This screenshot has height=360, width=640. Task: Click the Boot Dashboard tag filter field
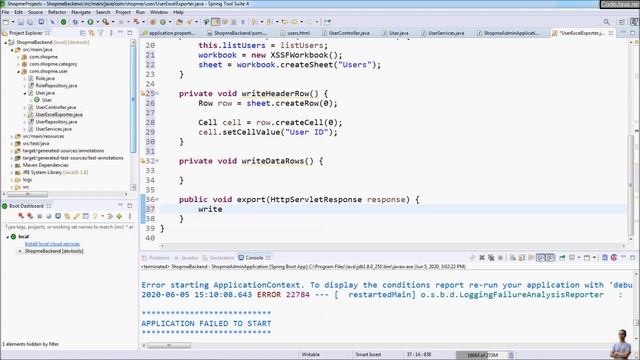coord(69,227)
